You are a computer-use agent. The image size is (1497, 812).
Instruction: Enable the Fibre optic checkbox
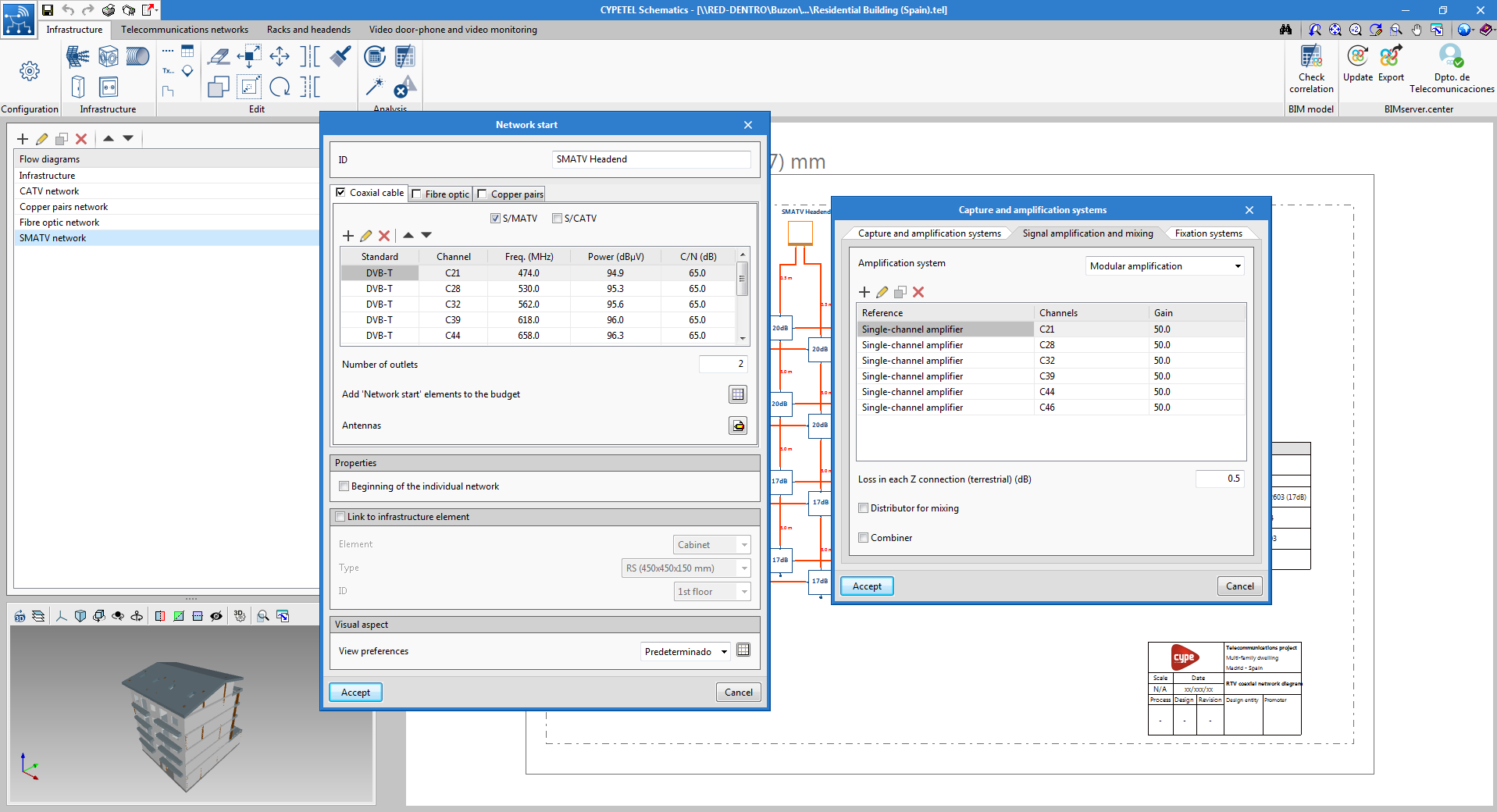click(x=416, y=194)
